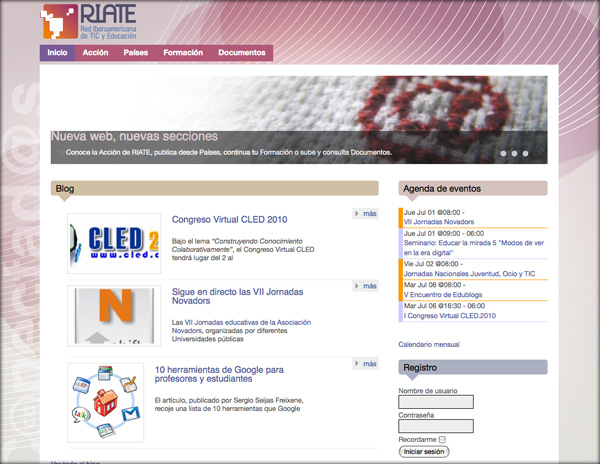600x464 pixels.
Task: Toggle the Recordarme checkbox
Action: click(442, 440)
